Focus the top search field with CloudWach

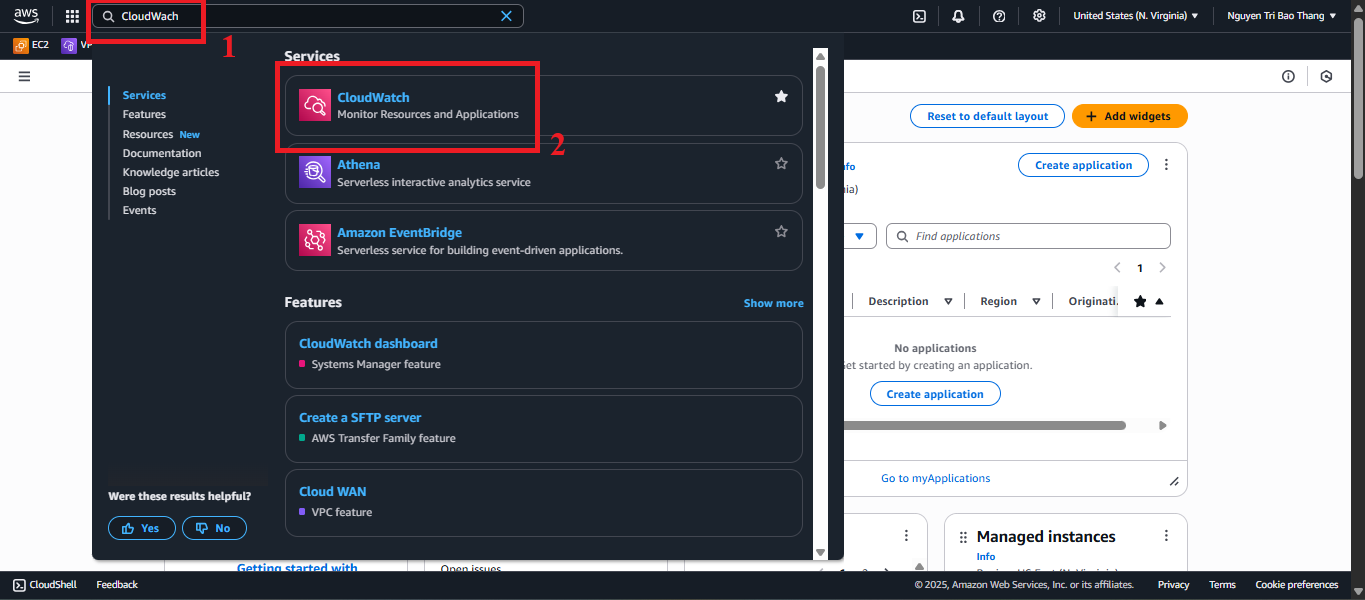point(310,16)
